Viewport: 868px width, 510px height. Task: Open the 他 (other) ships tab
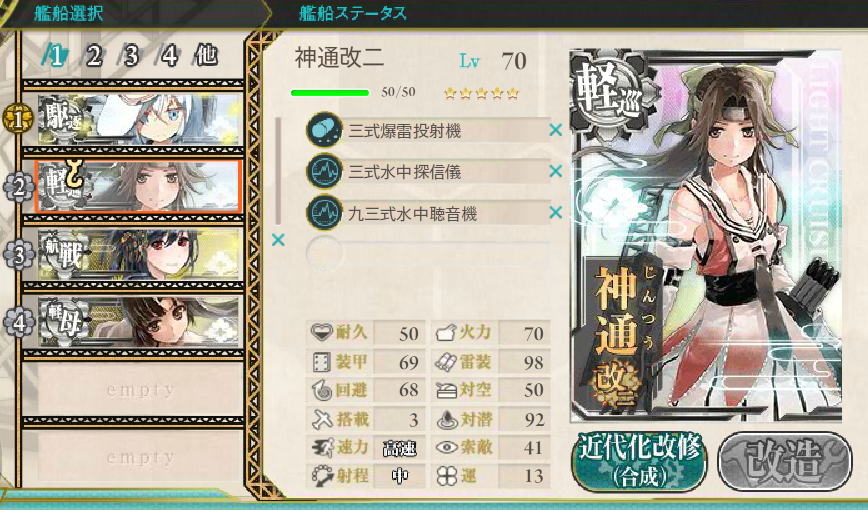pyautogui.click(x=207, y=55)
